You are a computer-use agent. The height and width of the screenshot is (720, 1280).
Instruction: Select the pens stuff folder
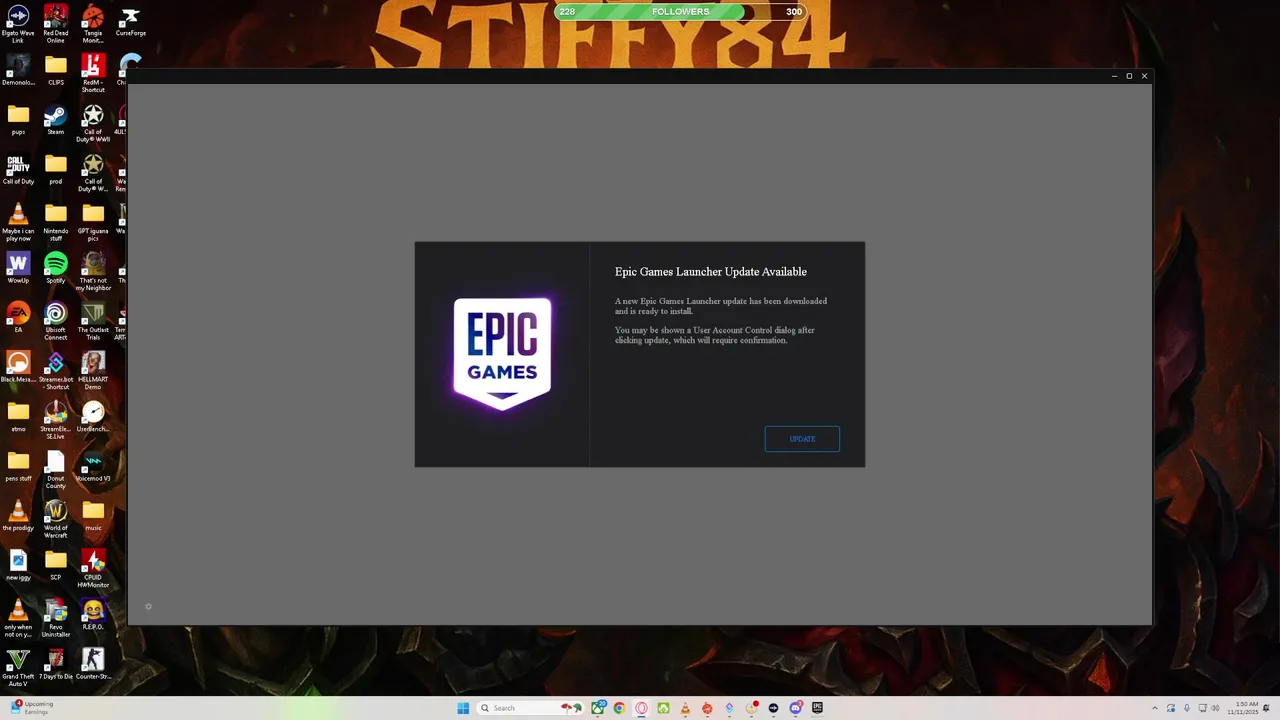[x=18, y=466]
